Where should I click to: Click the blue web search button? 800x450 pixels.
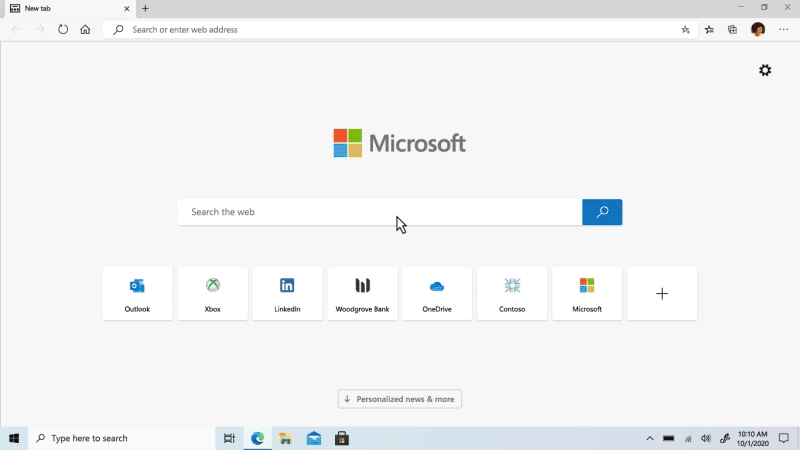[602, 212]
